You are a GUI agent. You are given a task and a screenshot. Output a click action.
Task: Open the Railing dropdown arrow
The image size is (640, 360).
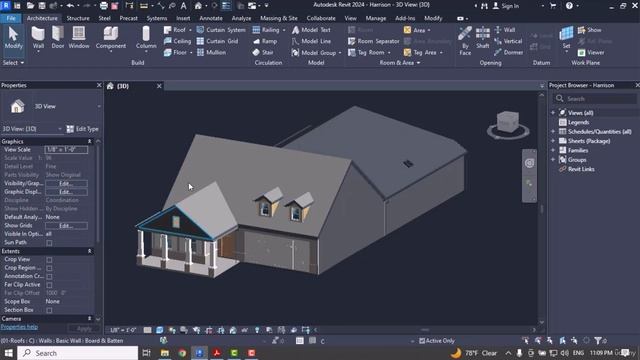tap(284, 30)
